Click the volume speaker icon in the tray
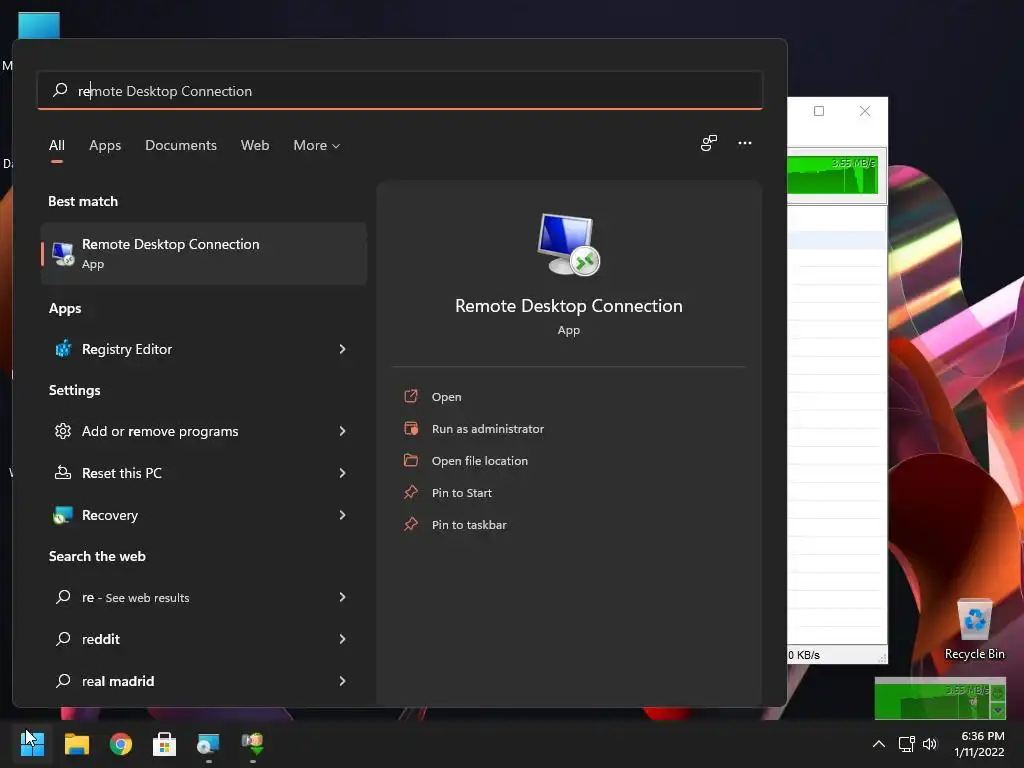 pyautogui.click(x=930, y=744)
